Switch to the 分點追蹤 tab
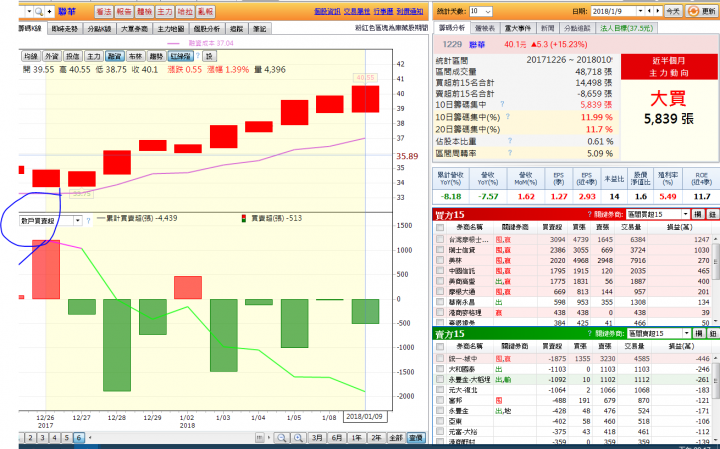 (577, 28)
